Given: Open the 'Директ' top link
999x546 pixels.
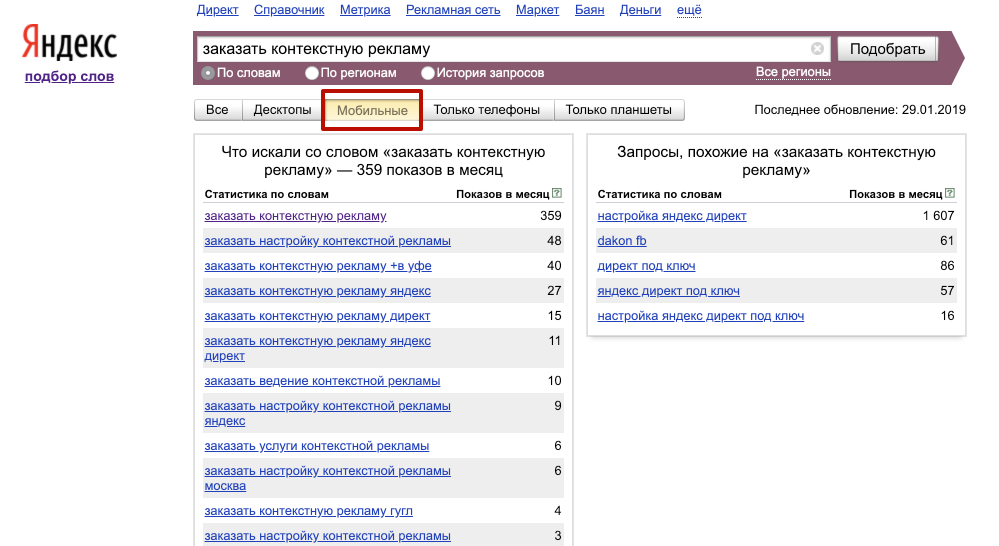Looking at the screenshot, I should pos(217,10).
